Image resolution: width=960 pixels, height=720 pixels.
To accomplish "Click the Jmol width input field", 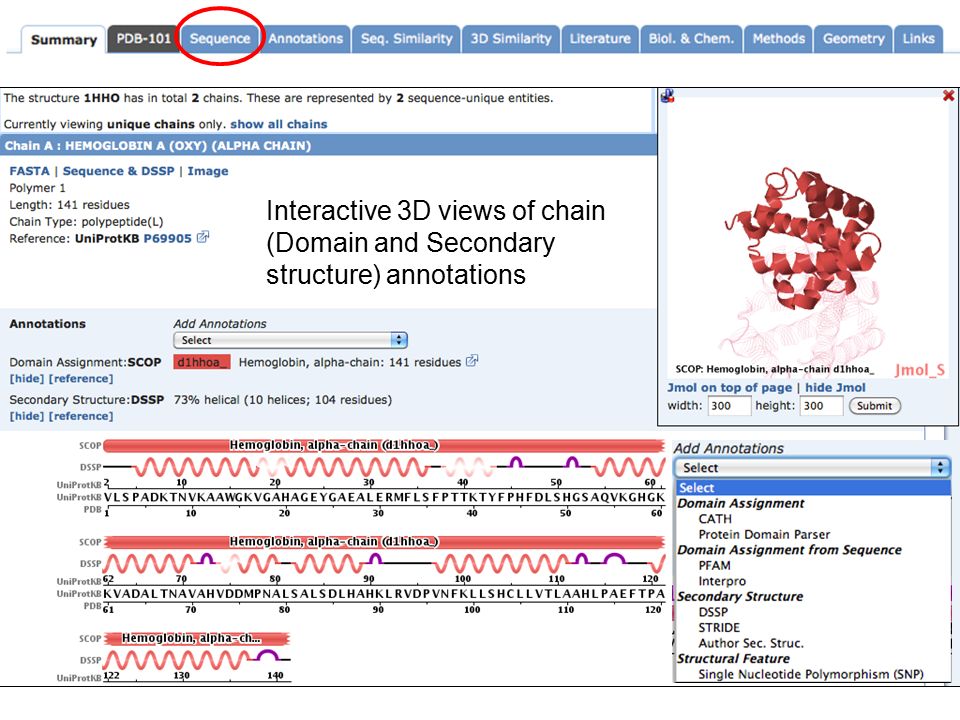I will [729, 406].
